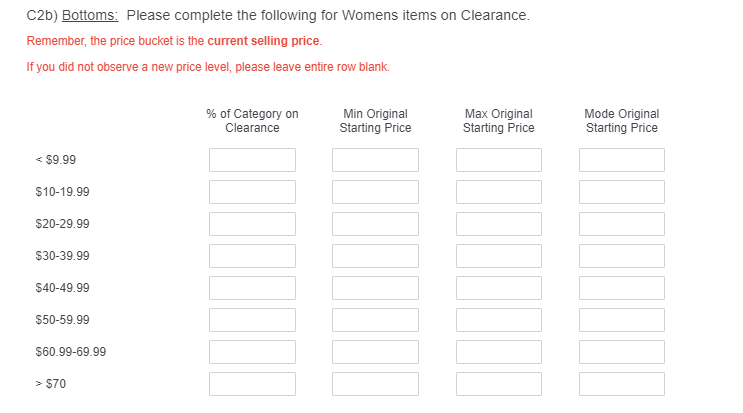743x413 pixels.
Task: Click Max Original Starting Price for $60.99-69.99
Action: tap(499, 352)
